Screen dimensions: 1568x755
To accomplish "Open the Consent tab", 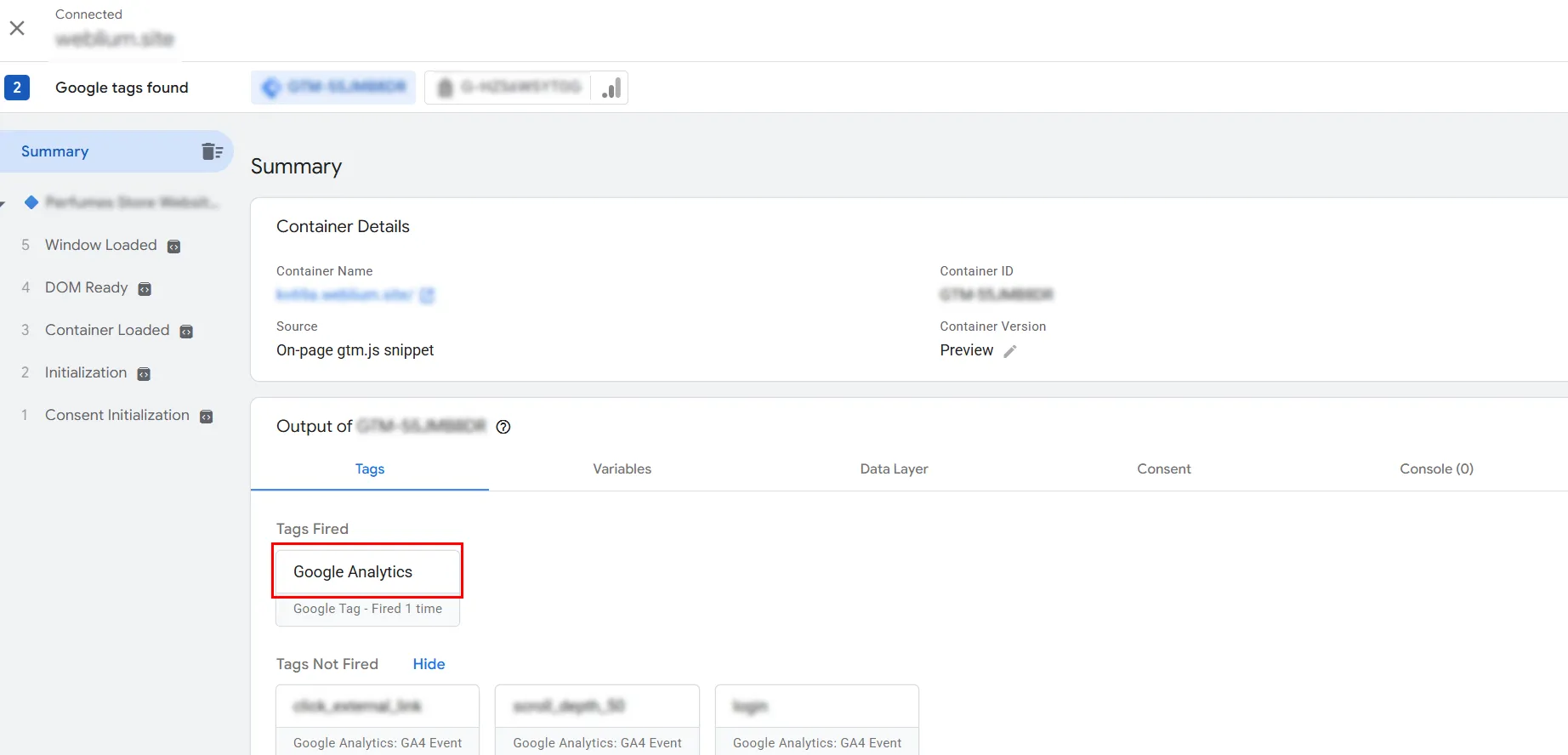I will 1163,468.
